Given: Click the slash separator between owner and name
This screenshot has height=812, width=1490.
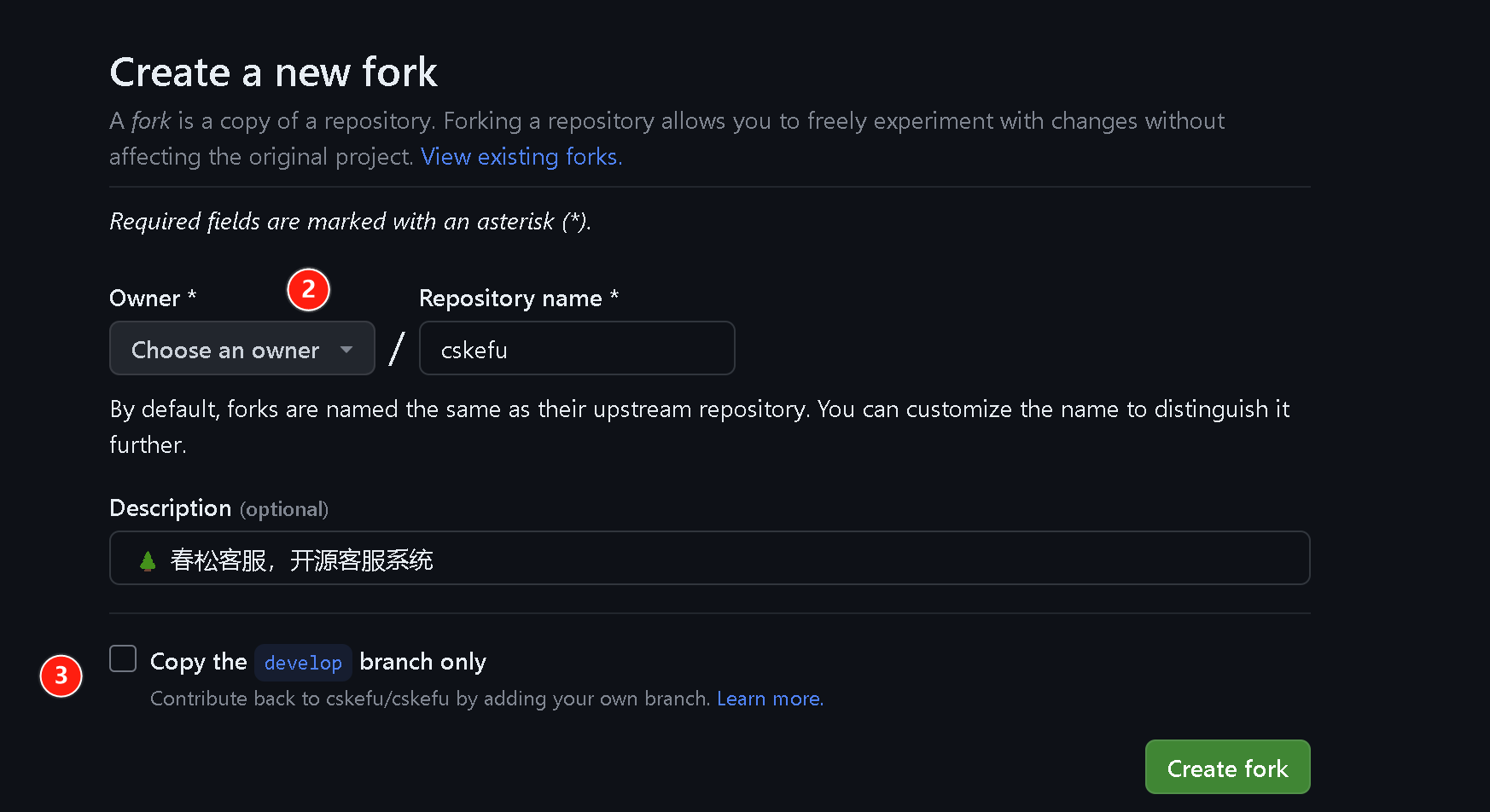Looking at the screenshot, I should pyautogui.click(x=396, y=349).
